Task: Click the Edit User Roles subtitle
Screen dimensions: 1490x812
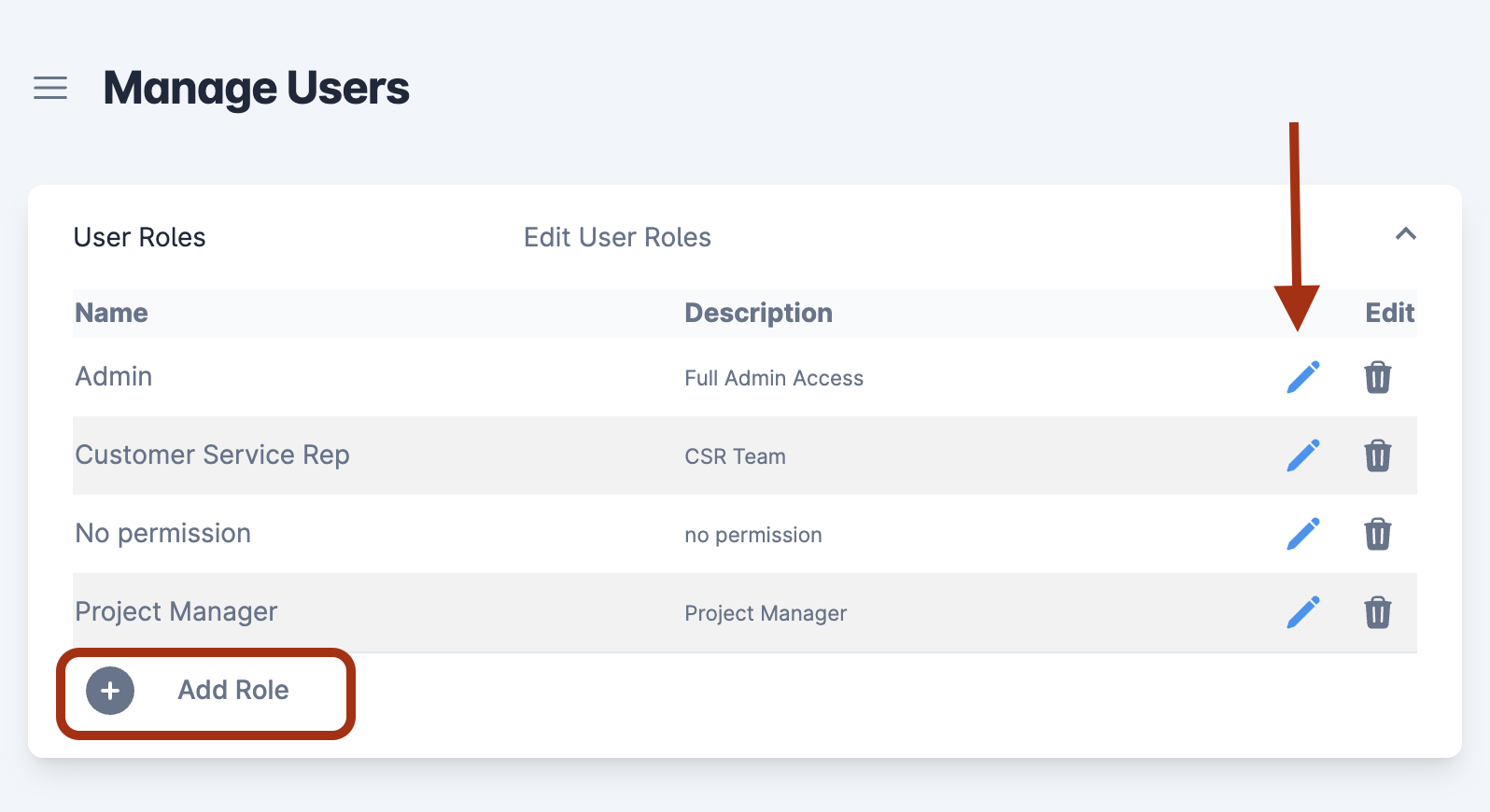Action: pos(617,237)
